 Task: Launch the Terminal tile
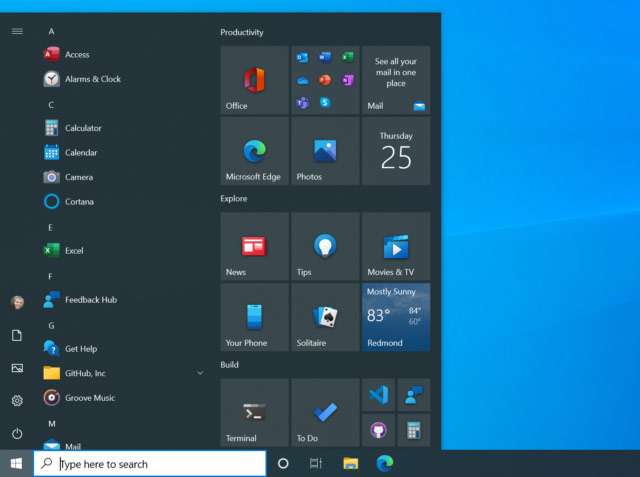coord(254,412)
